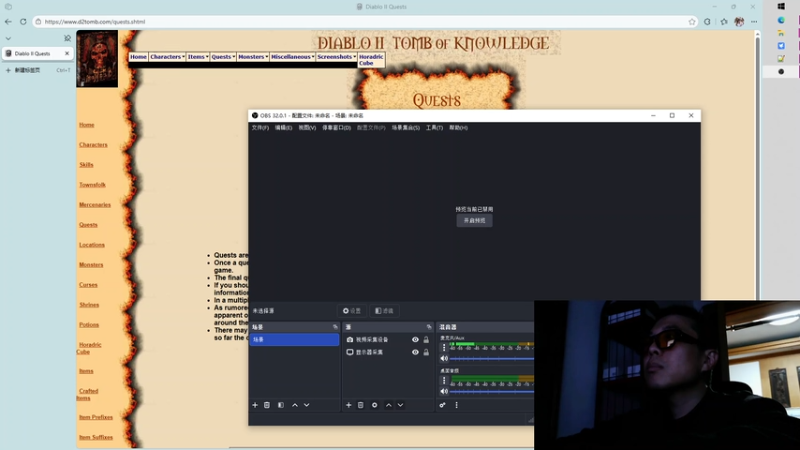Open the browser extensions icon next to address bar
The image size is (800, 450).
(x=707, y=21)
